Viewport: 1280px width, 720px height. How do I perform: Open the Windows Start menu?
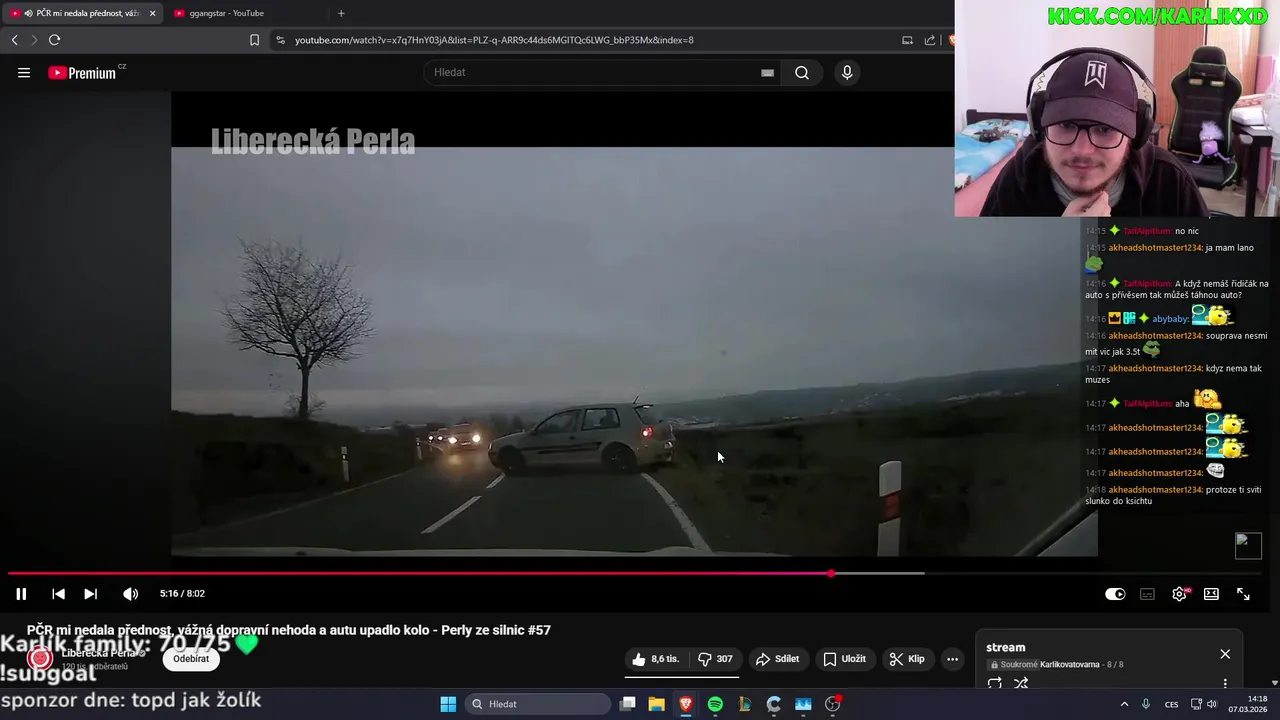448,704
